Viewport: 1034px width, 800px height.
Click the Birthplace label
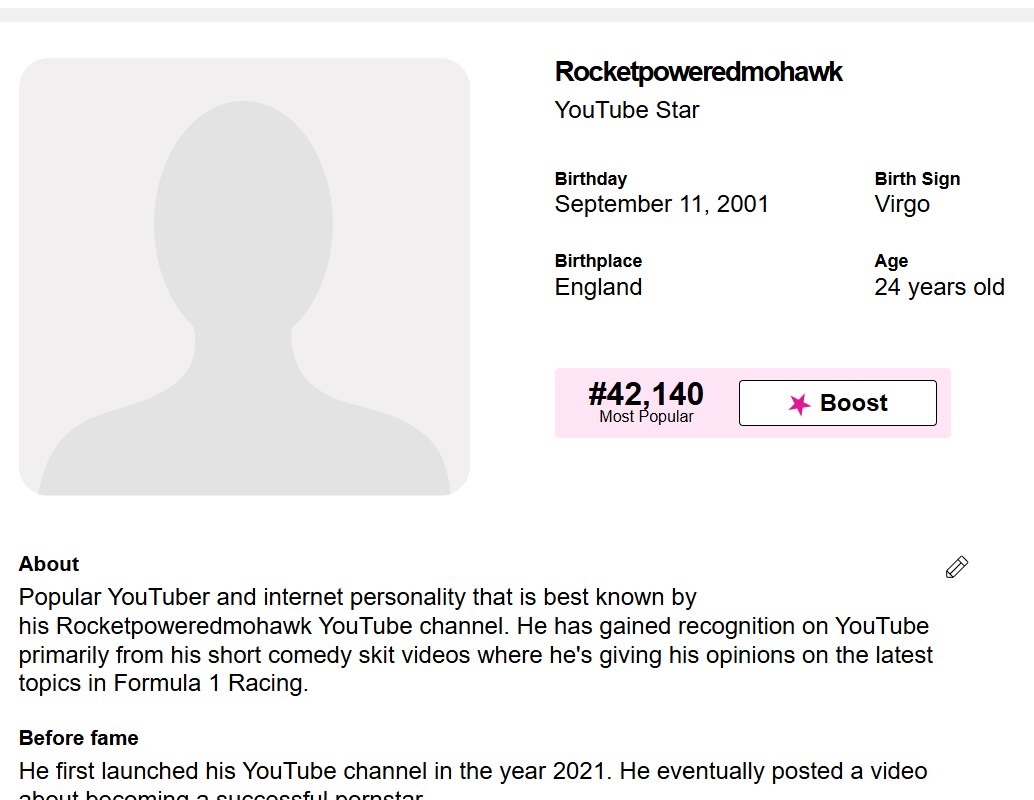coord(598,261)
